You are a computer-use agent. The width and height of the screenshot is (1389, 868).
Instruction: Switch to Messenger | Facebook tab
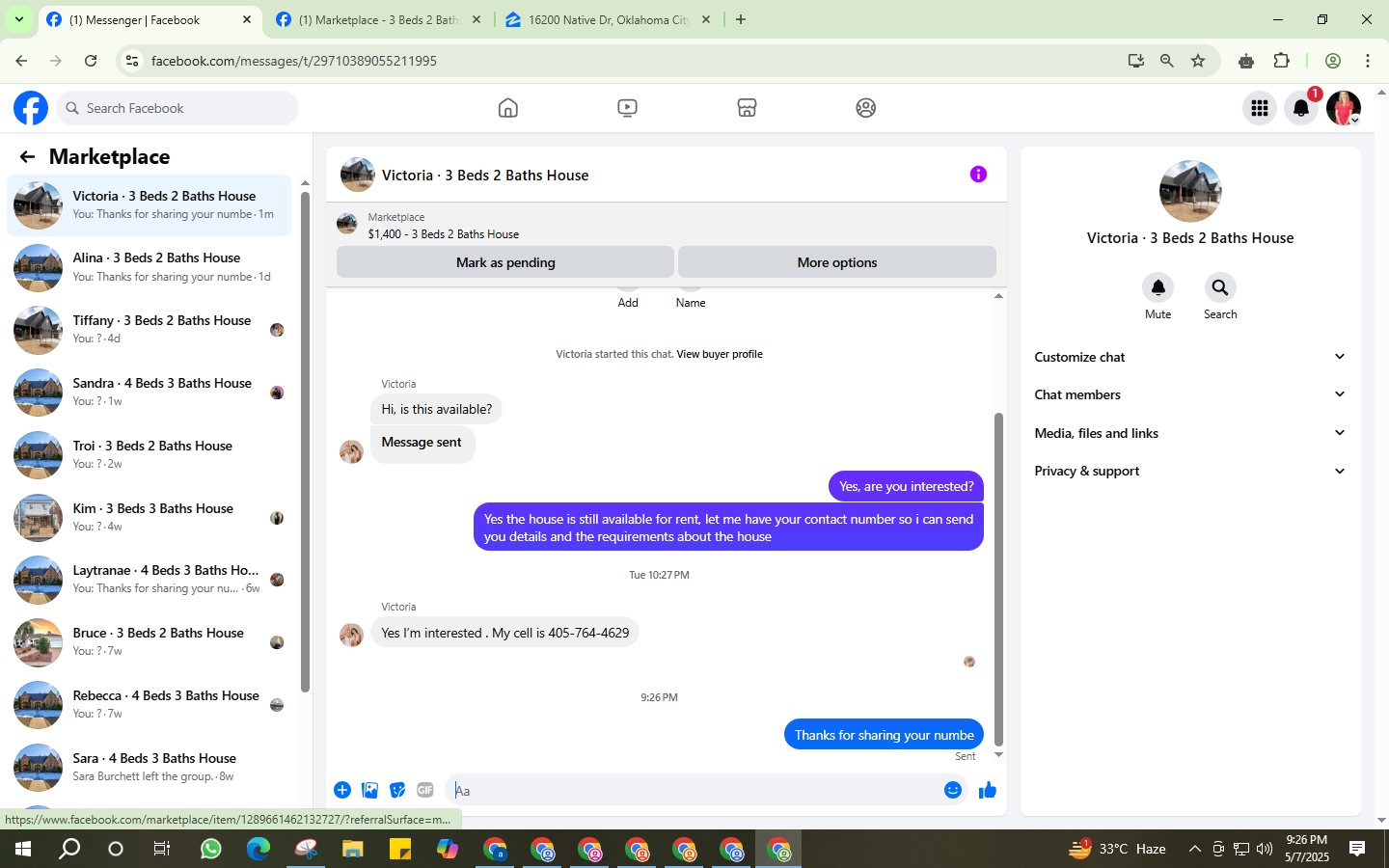tap(150, 20)
